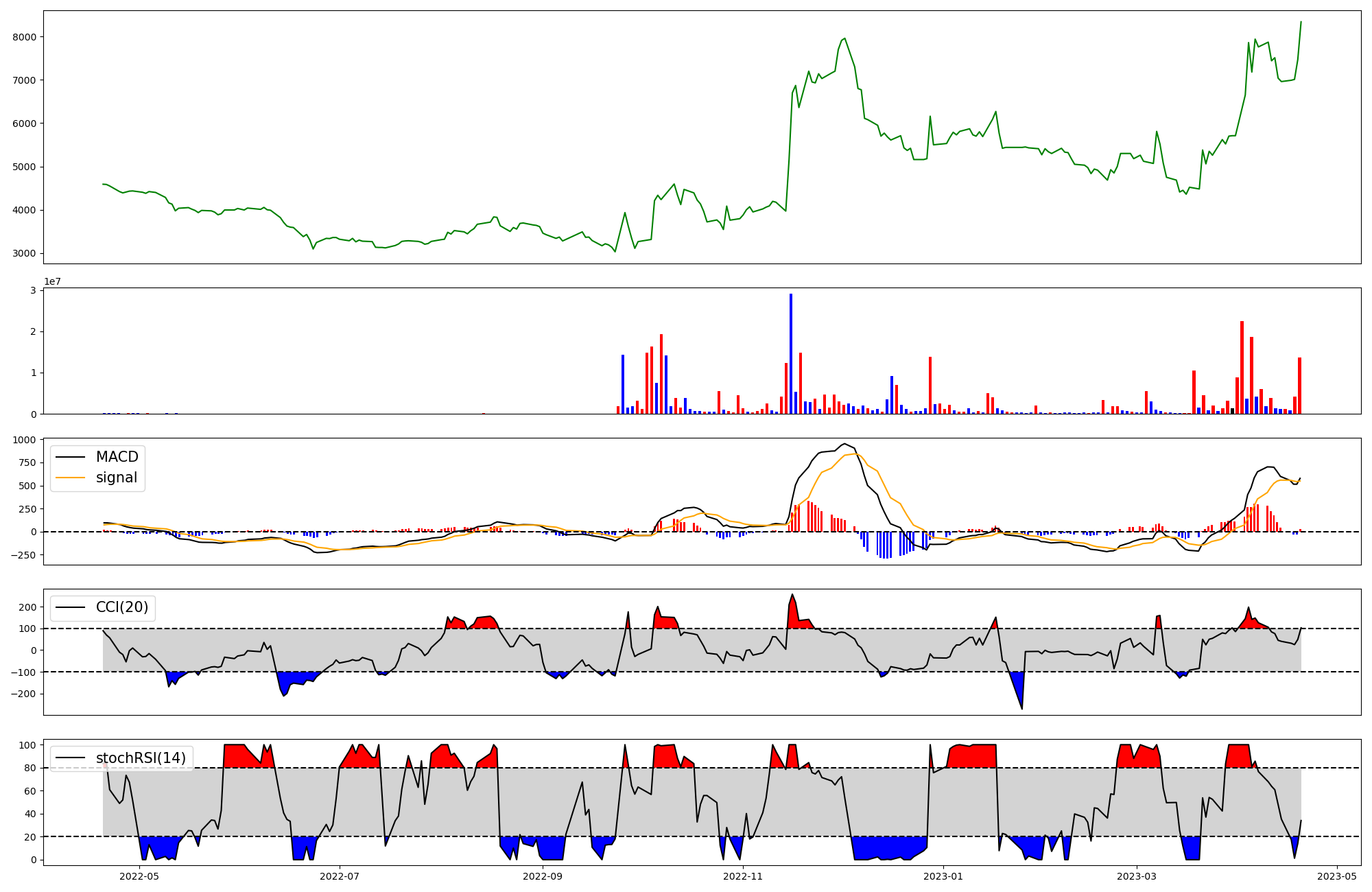The height and width of the screenshot is (892, 1372).
Task: Click the 2022-09 date axis label
Action: pyautogui.click(x=543, y=876)
